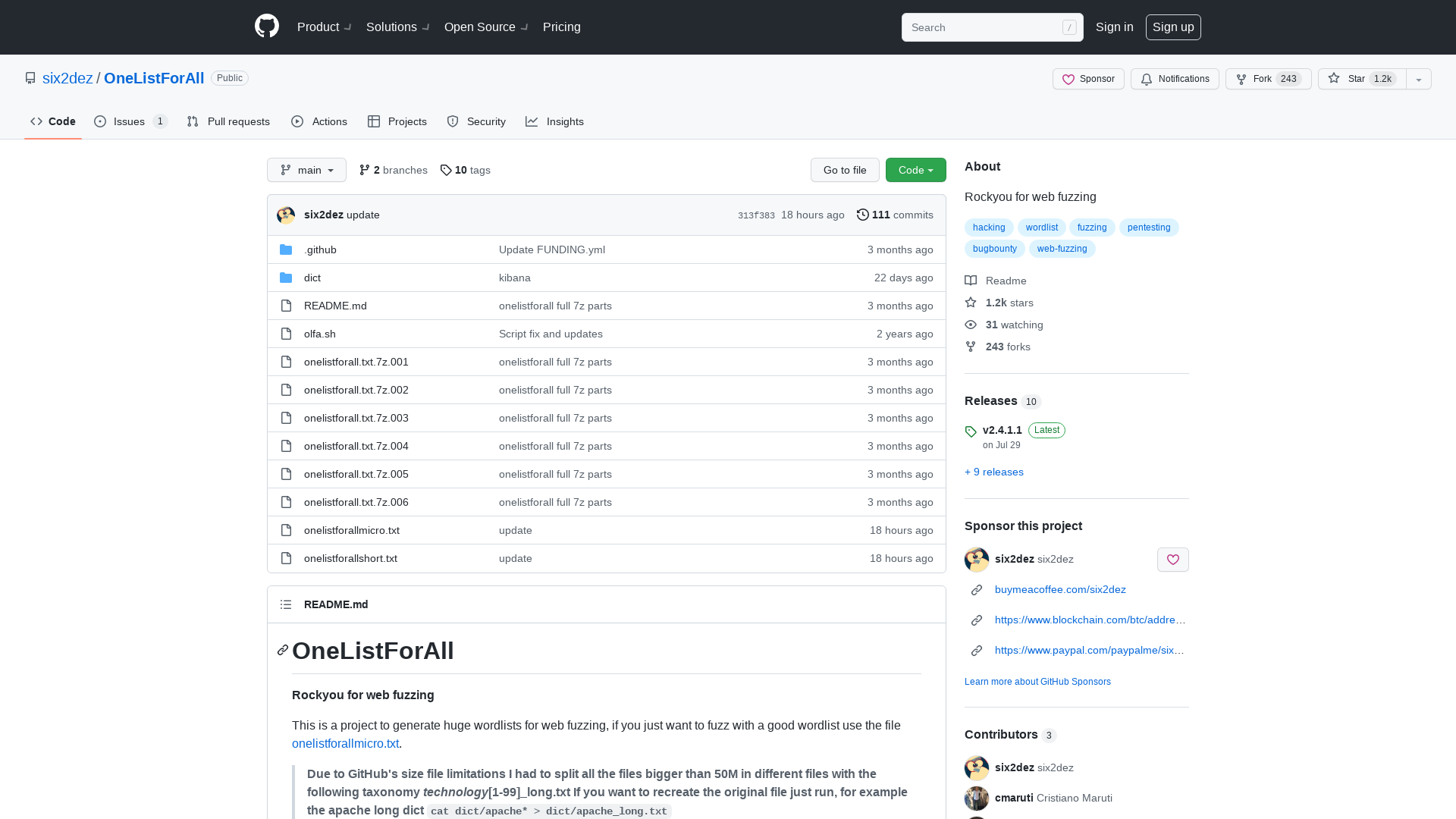Viewport: 1456px width, 819px height.
Task: Star the OneListForAll repository
Action: pos(1362,79)
